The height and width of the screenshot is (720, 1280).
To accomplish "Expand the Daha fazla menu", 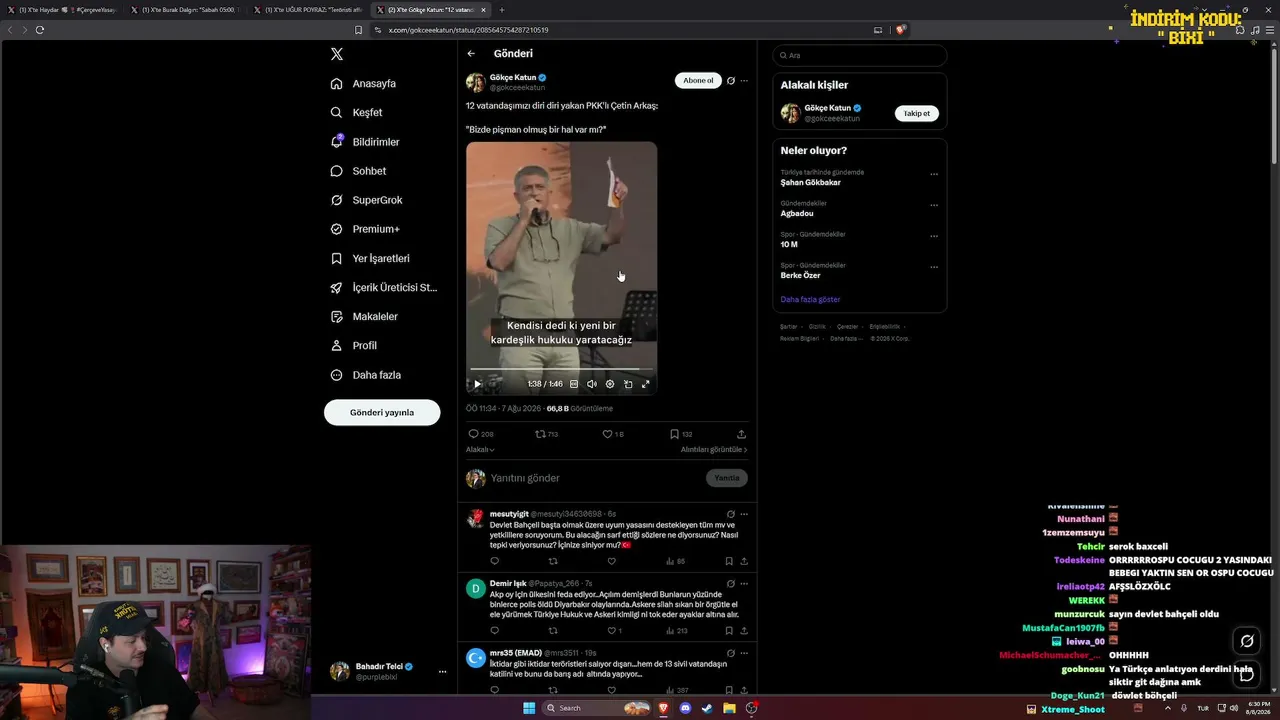I will 366,375.
